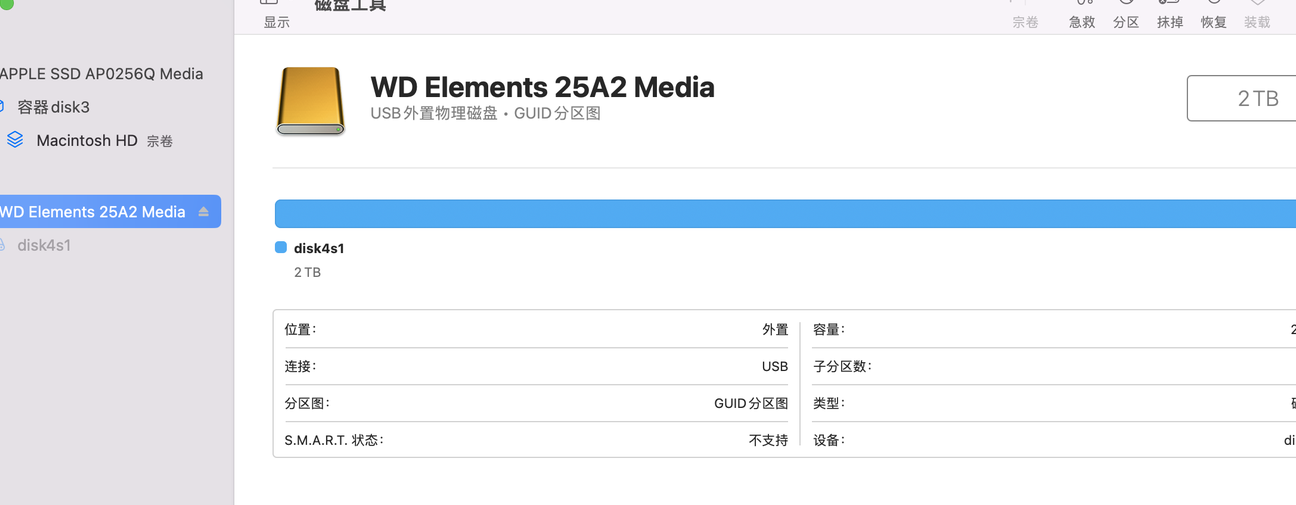Eject the WD Elements 25A2 Media disk
The image size is (1296, 505).
(x=204, y=212)
